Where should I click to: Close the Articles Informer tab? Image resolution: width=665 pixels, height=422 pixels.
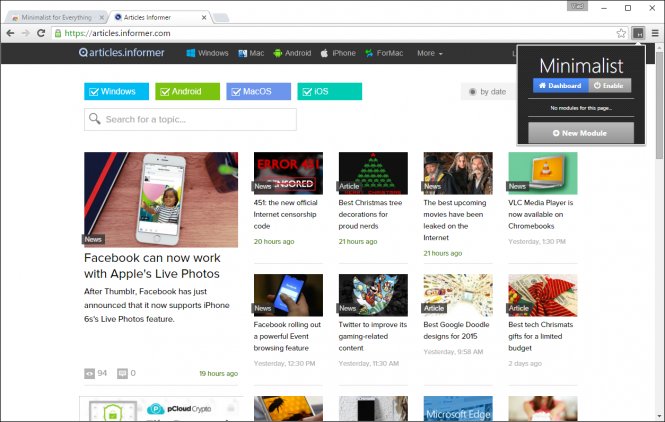204,17
